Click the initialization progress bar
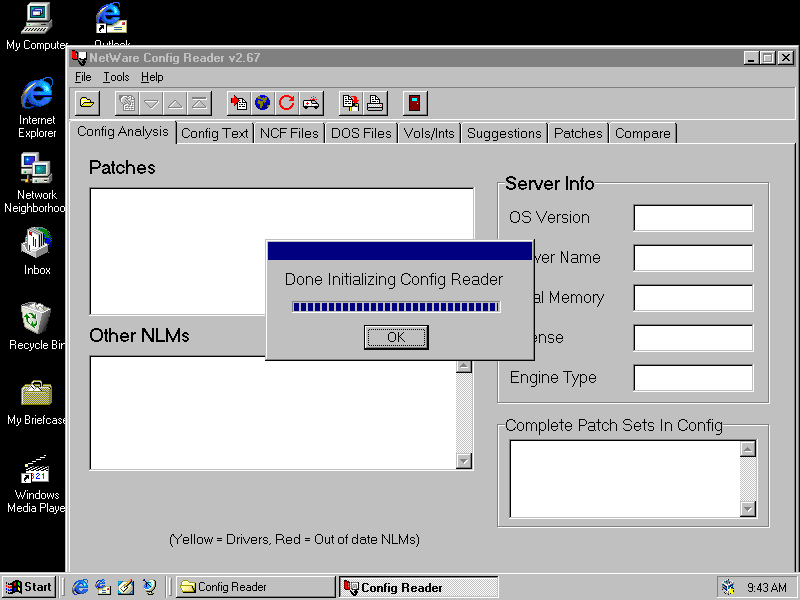Image resolution: width=800 pixels, height=600 pixels. click(x=396, y=307)
